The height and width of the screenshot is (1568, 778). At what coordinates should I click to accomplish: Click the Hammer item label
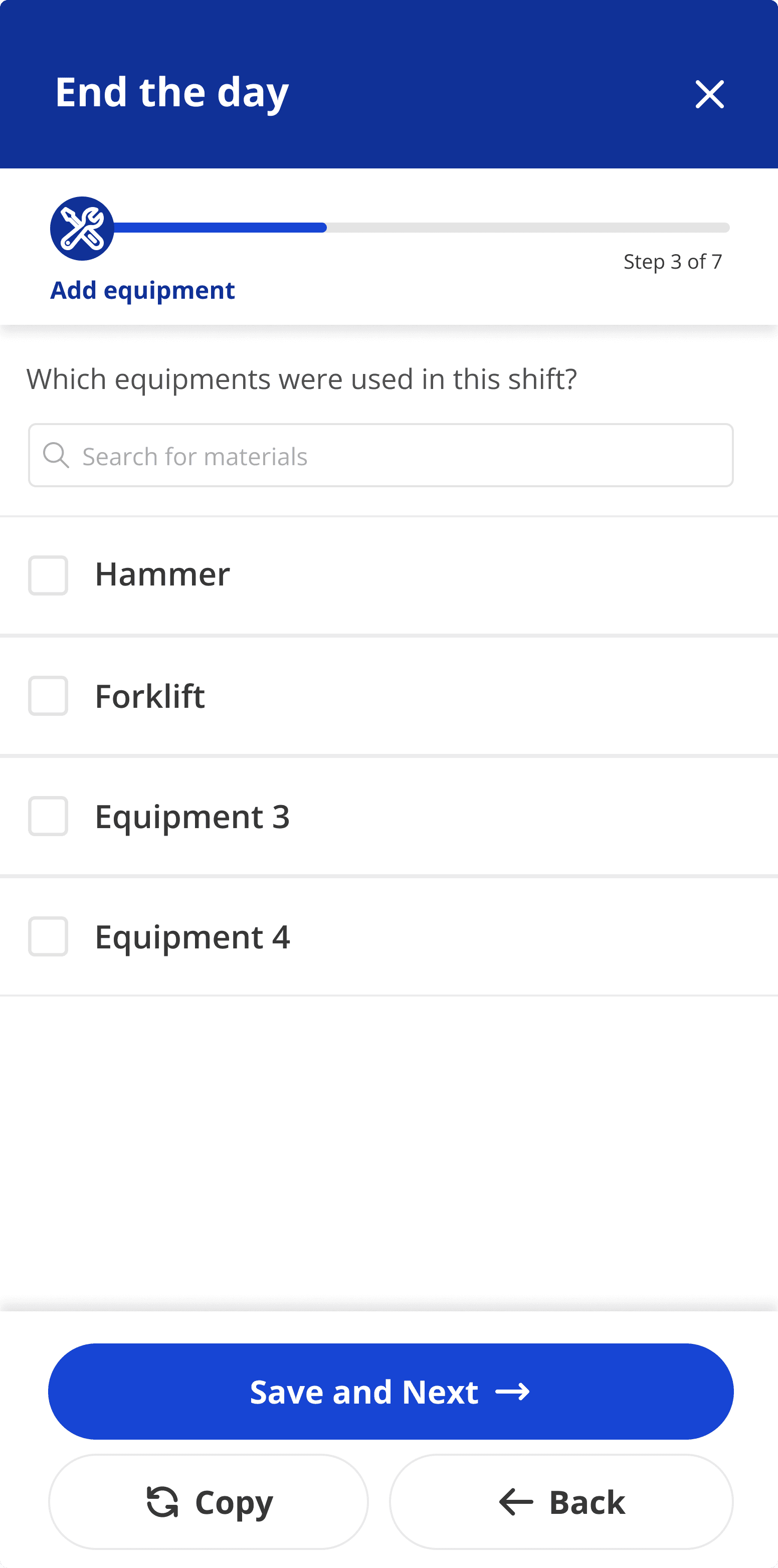(162, 574)
